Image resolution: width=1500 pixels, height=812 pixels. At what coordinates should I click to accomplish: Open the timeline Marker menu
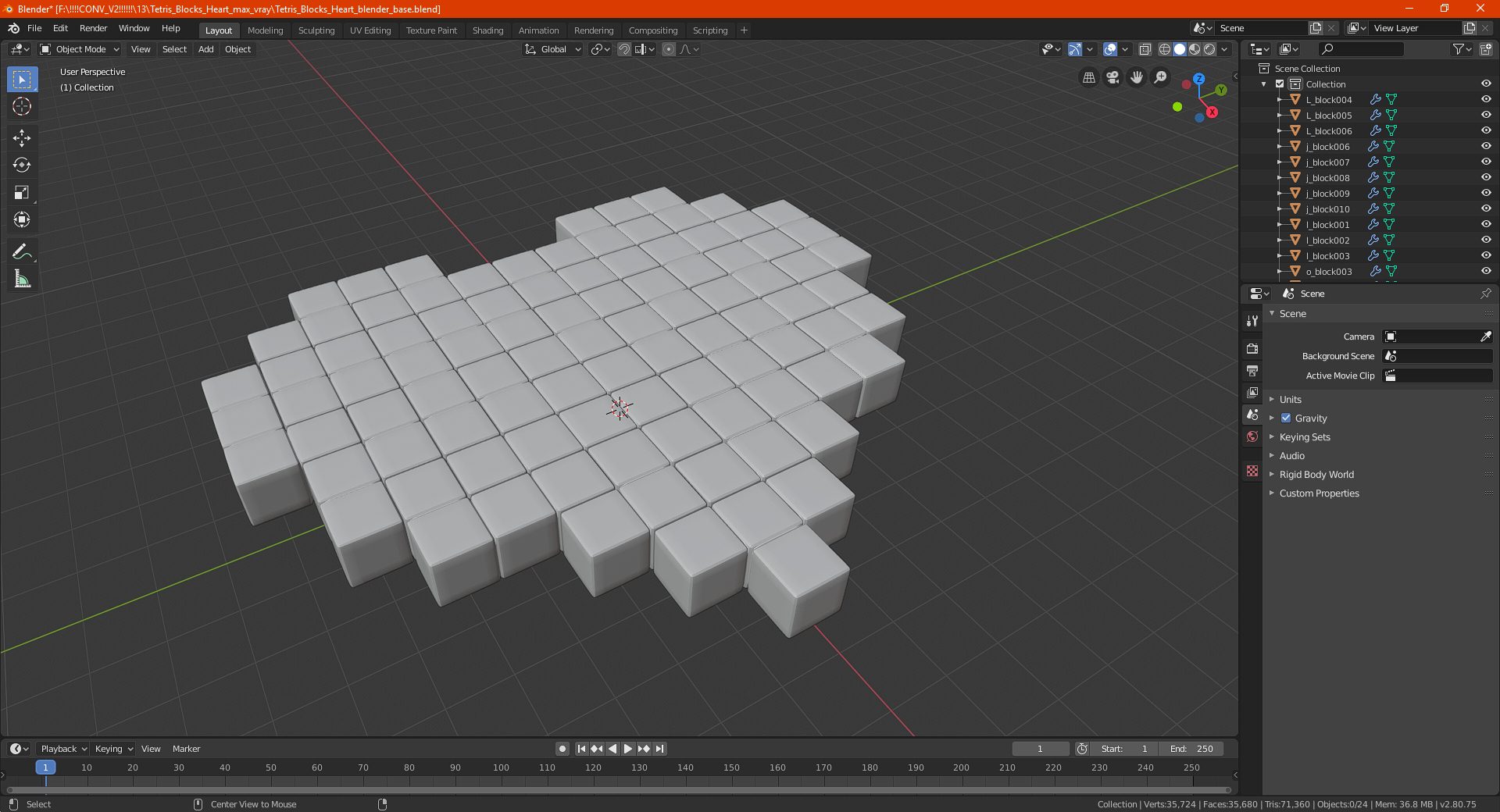pos(186,749)
